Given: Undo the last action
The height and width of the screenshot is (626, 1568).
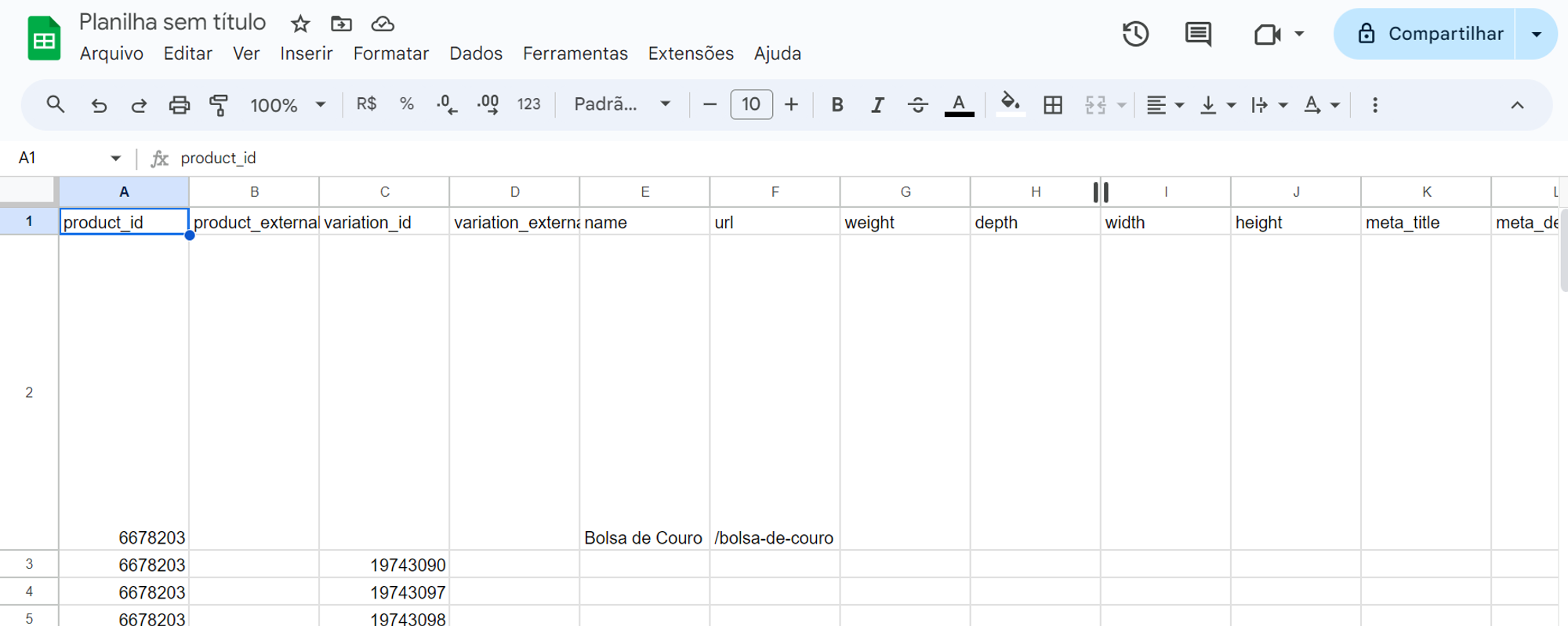Looking at the screenshot, I should (x=99, y=104).
